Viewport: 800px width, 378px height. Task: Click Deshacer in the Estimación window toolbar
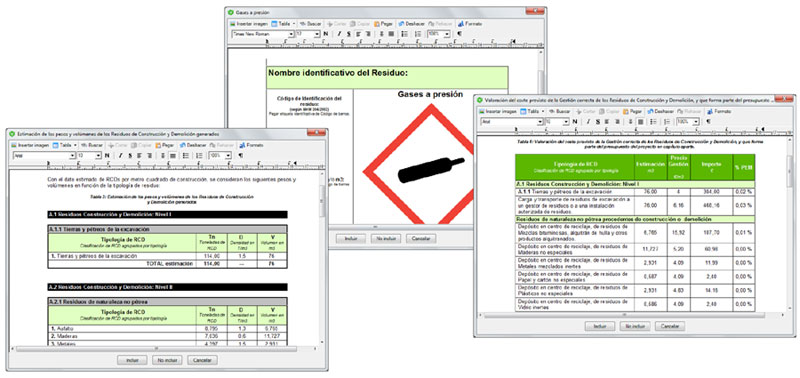193,145
